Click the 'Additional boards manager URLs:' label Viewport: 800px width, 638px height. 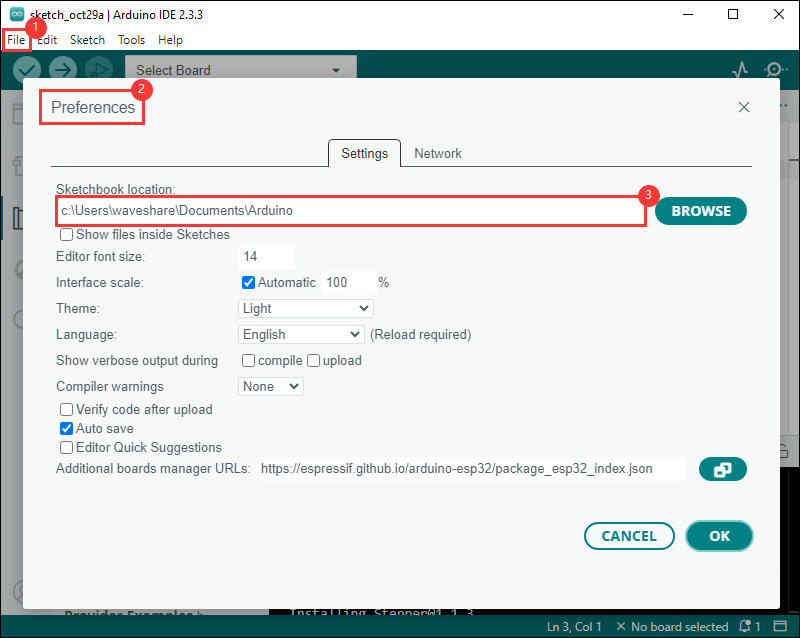[153, 469]
